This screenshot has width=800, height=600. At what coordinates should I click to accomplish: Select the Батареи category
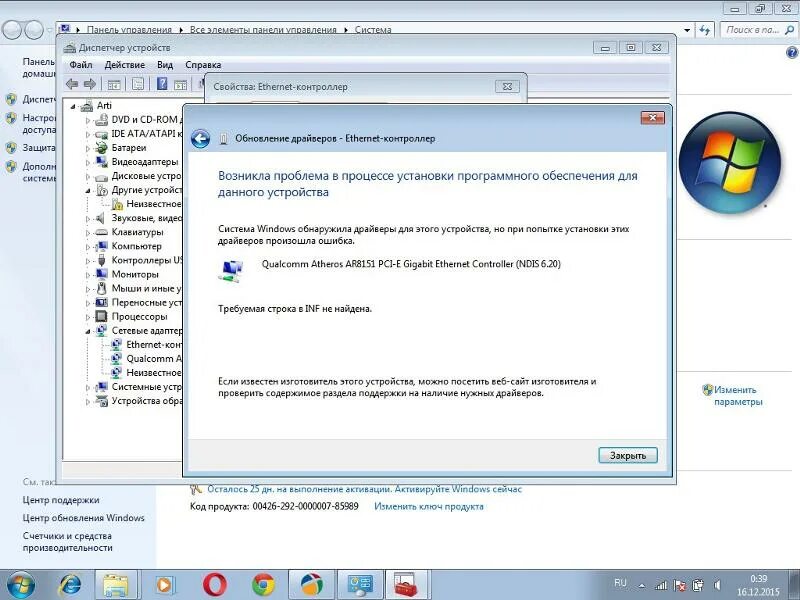(x=129, y=148)
